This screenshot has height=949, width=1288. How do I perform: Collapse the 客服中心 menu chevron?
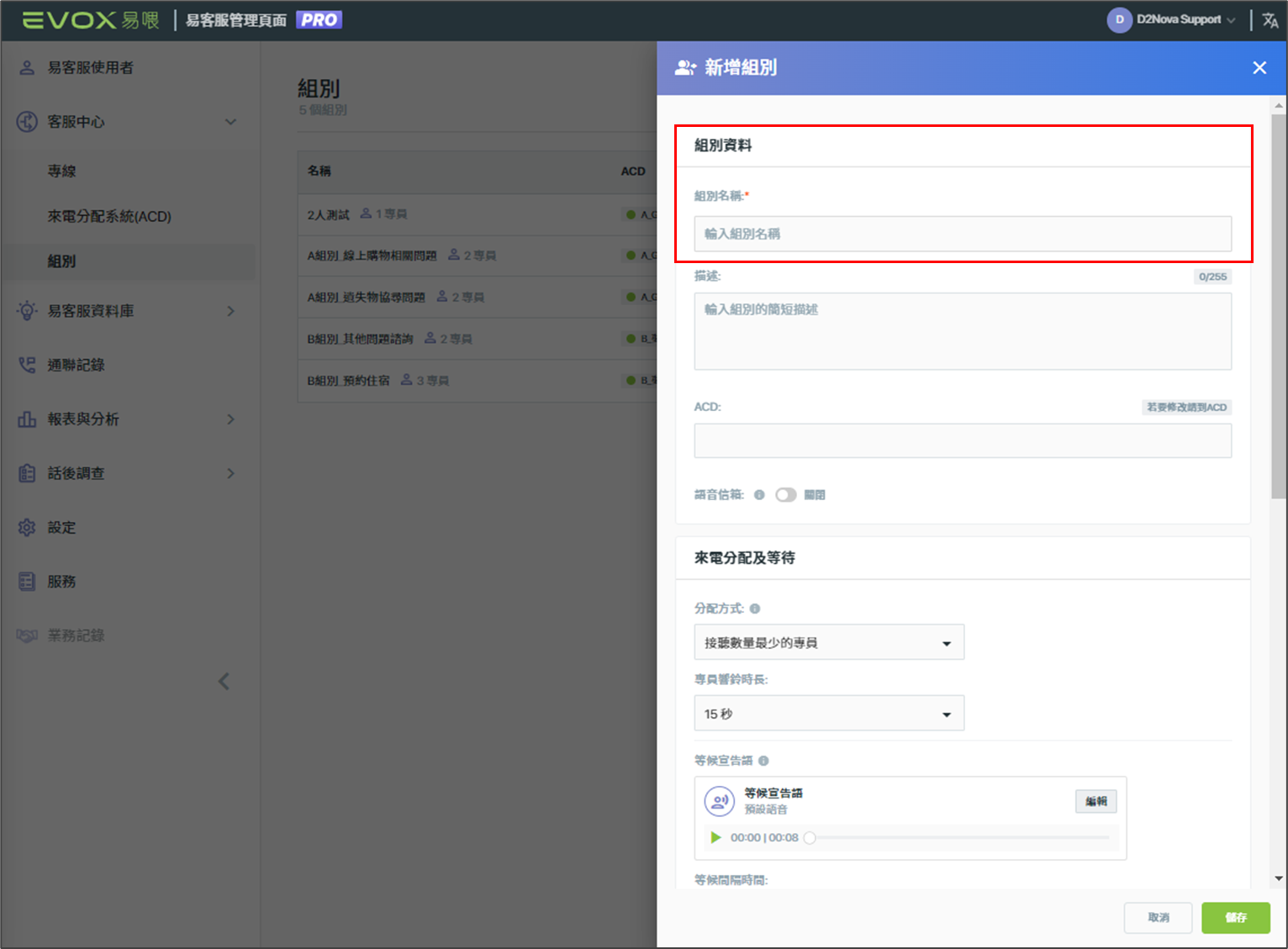click(230, 122)
